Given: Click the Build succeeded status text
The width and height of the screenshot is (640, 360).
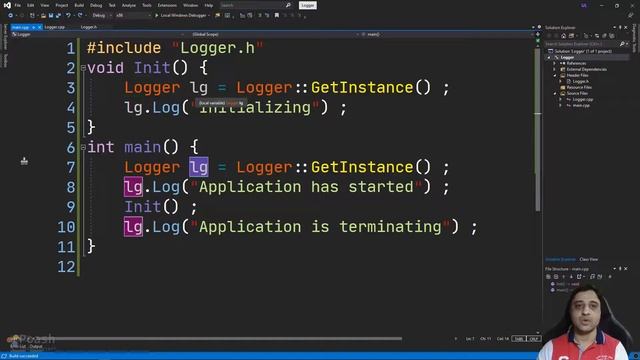Looking at the screenshot, I should click(23, 356).
